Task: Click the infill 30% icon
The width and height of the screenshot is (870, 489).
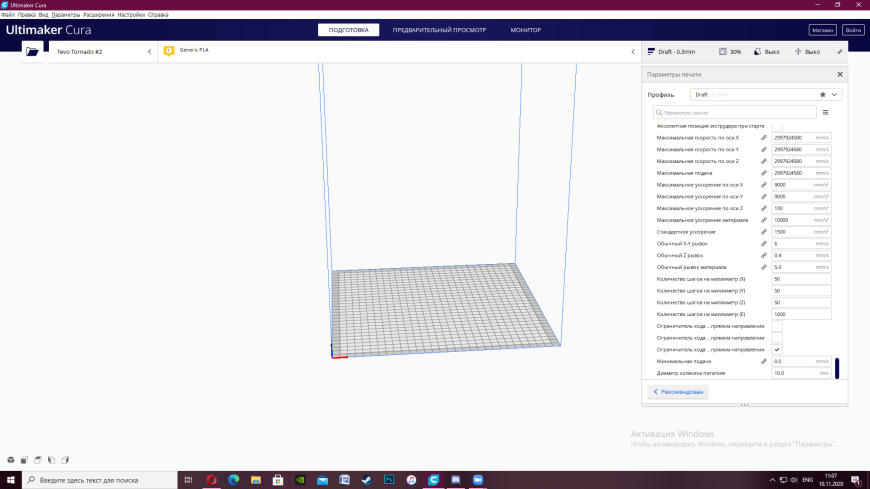Action: tap(723, 52)
